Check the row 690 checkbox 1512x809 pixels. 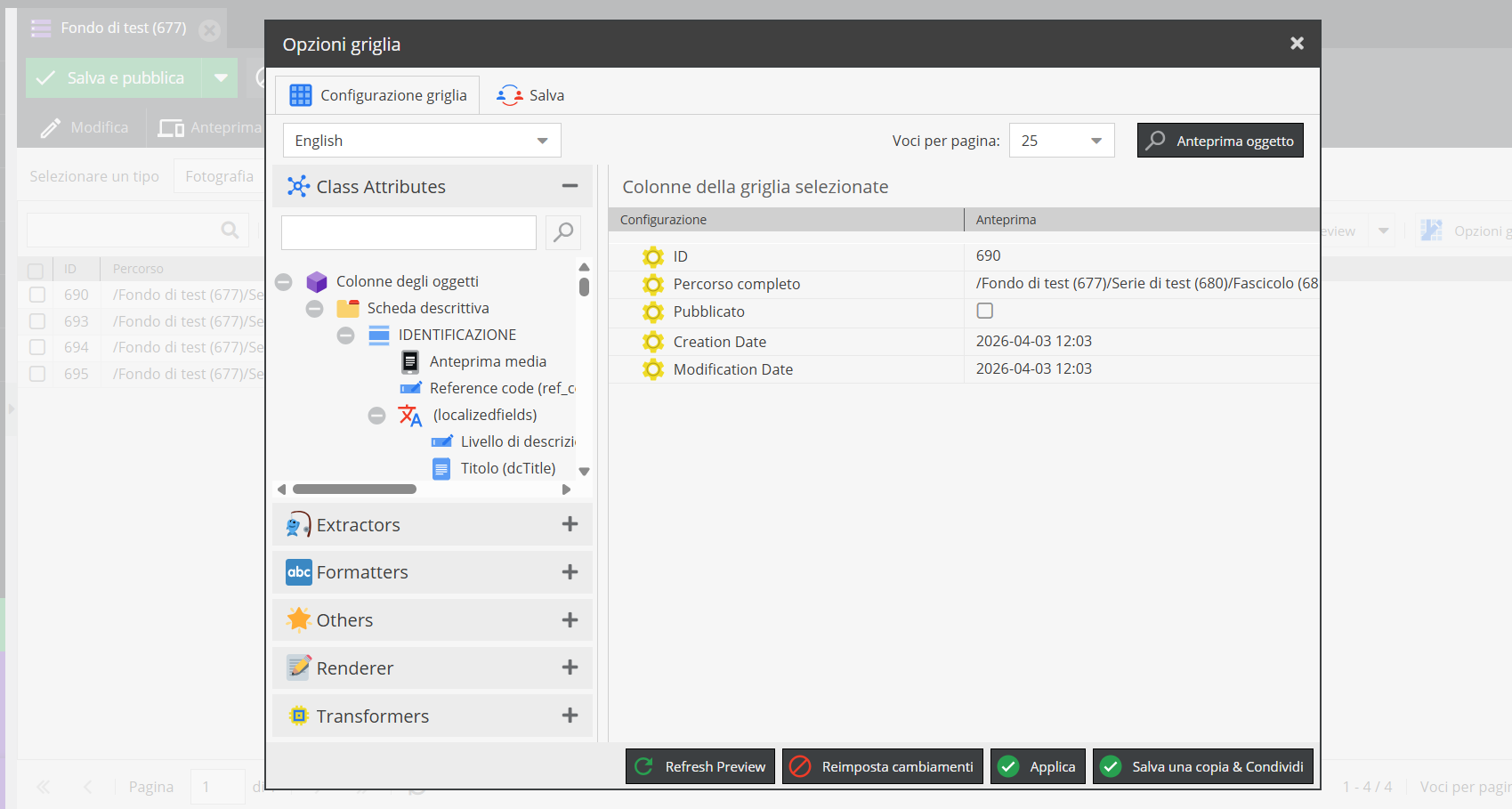37,295
